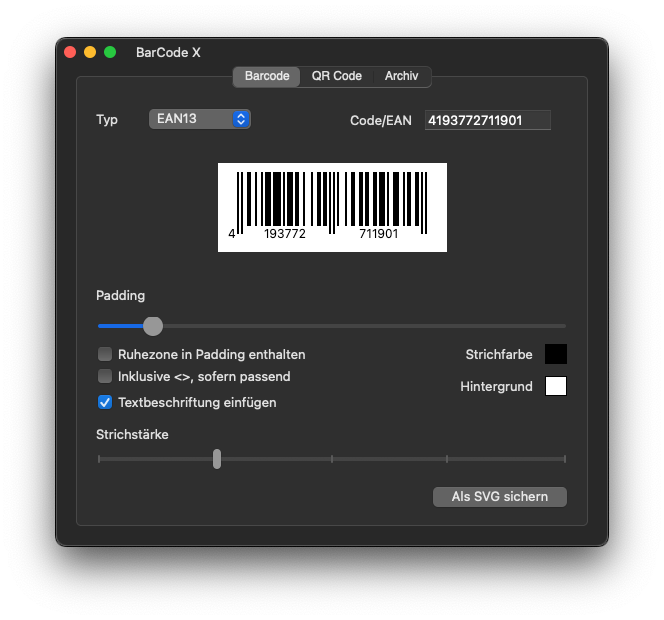Uncheck Textbeschriftung einfügen checkbox
Image resolution: width=664 pixels, height=620 pixels.
point(105,402)
